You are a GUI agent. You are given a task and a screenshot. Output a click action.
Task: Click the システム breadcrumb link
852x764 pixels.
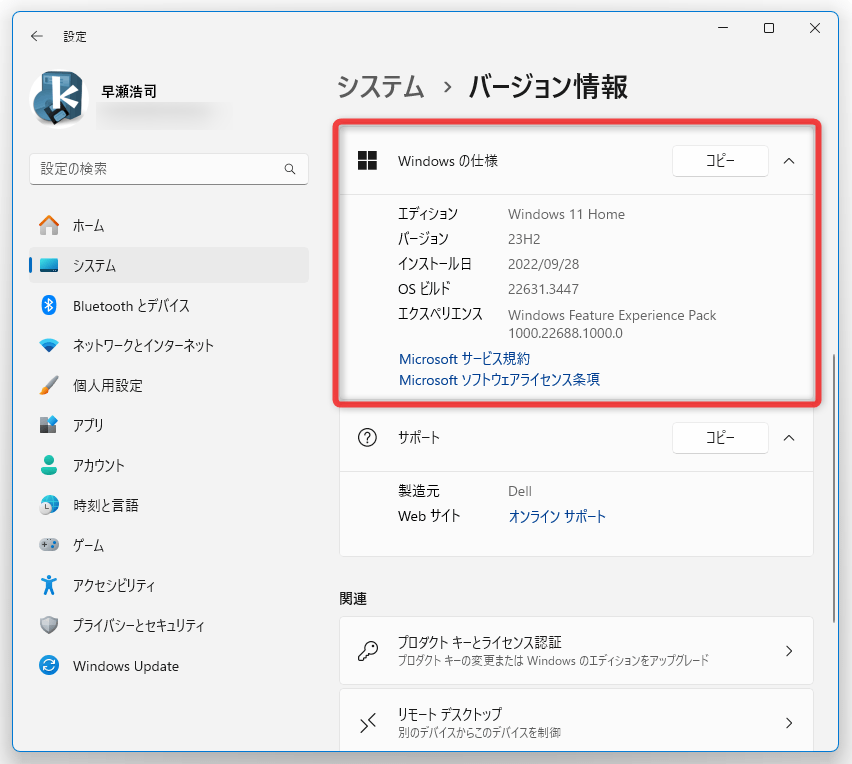point(380,87)
